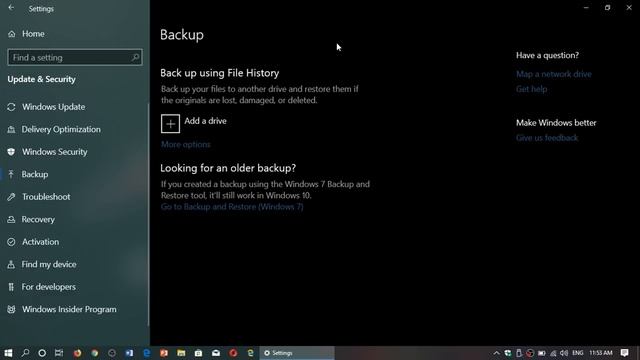Screen dimensions: 640x360
Task: Click the search magnifier inside 'Find a setting'
Action: (135, 58)
